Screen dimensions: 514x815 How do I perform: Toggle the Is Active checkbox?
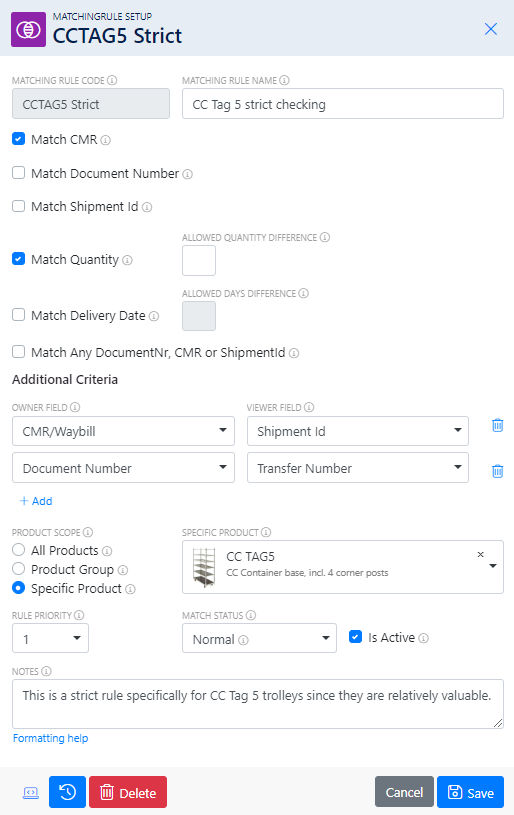355,637
